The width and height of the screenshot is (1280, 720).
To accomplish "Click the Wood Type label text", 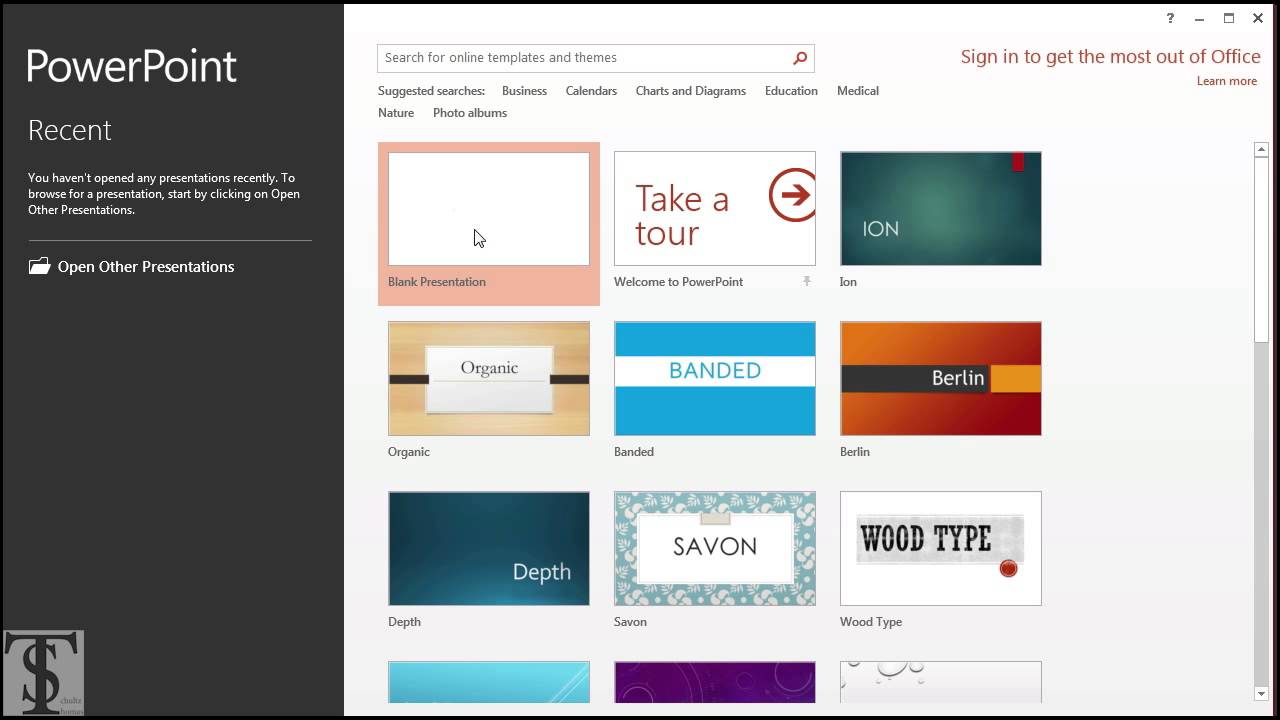I will click(x=871, y=622).
